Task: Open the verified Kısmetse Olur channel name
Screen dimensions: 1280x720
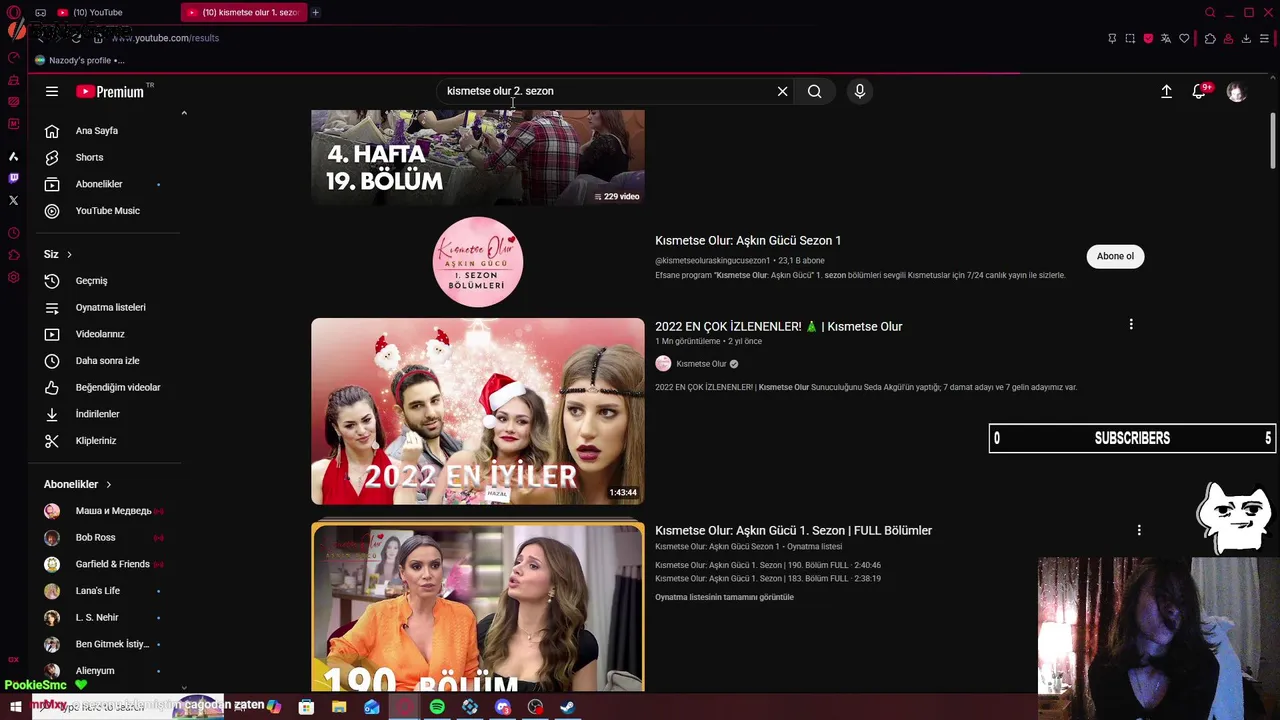Action: tap(701, 364)
